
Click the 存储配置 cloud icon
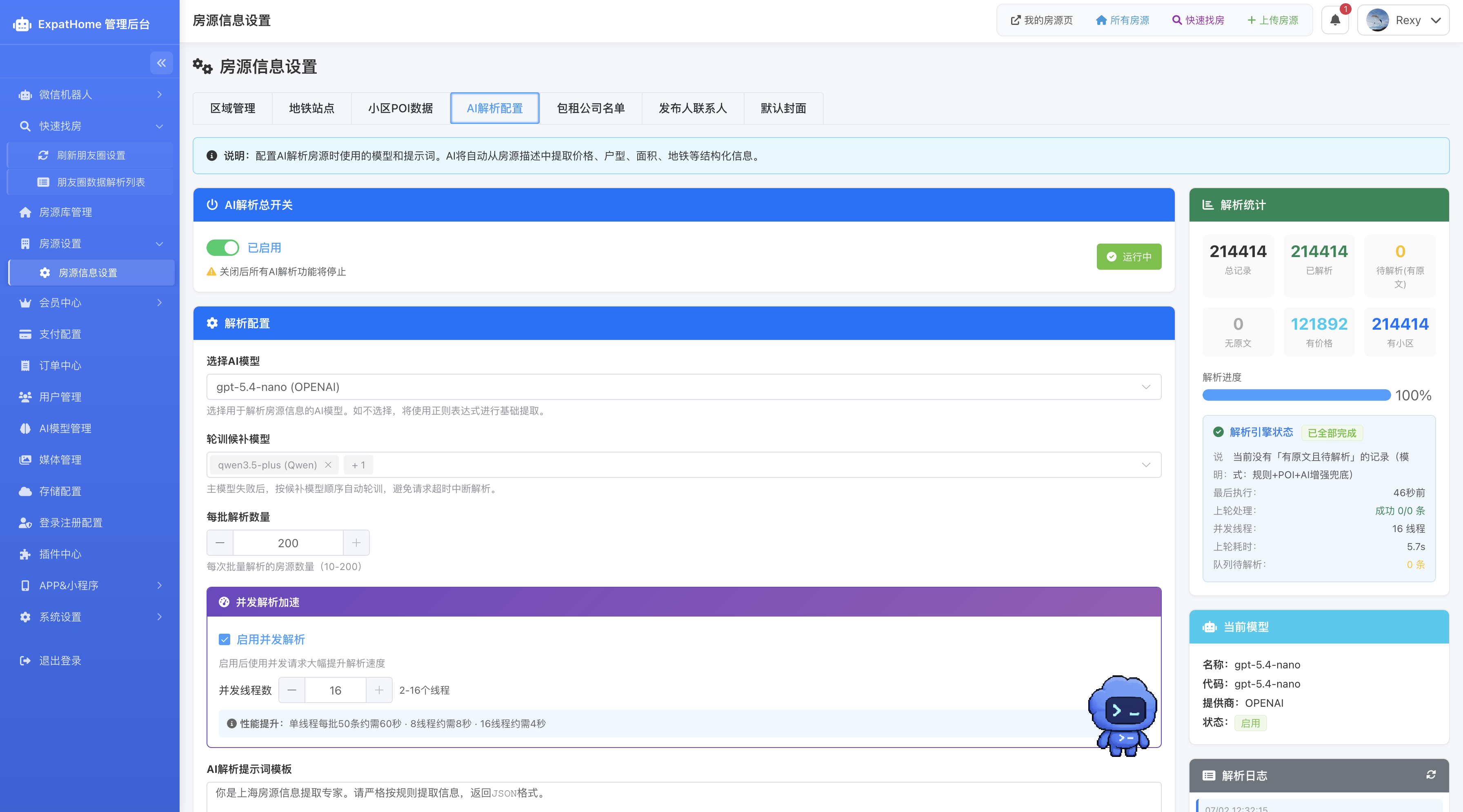25,491
